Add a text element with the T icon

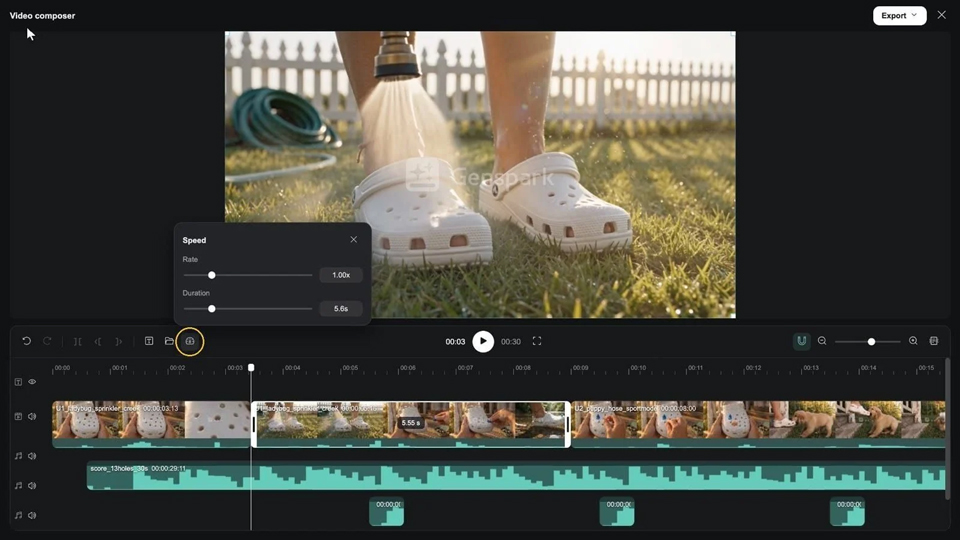(x=149, y=341)
